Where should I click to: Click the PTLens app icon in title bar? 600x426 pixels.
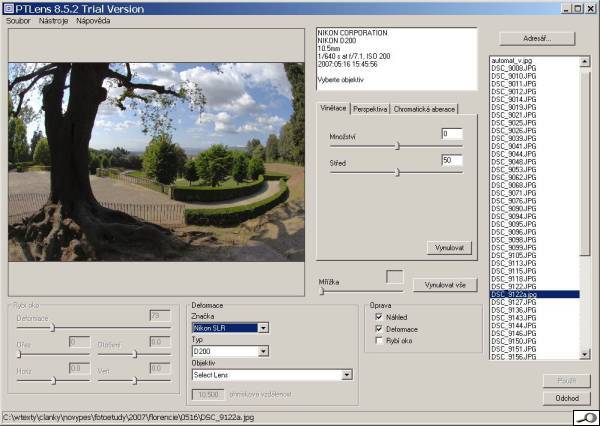tap(9, 7)
